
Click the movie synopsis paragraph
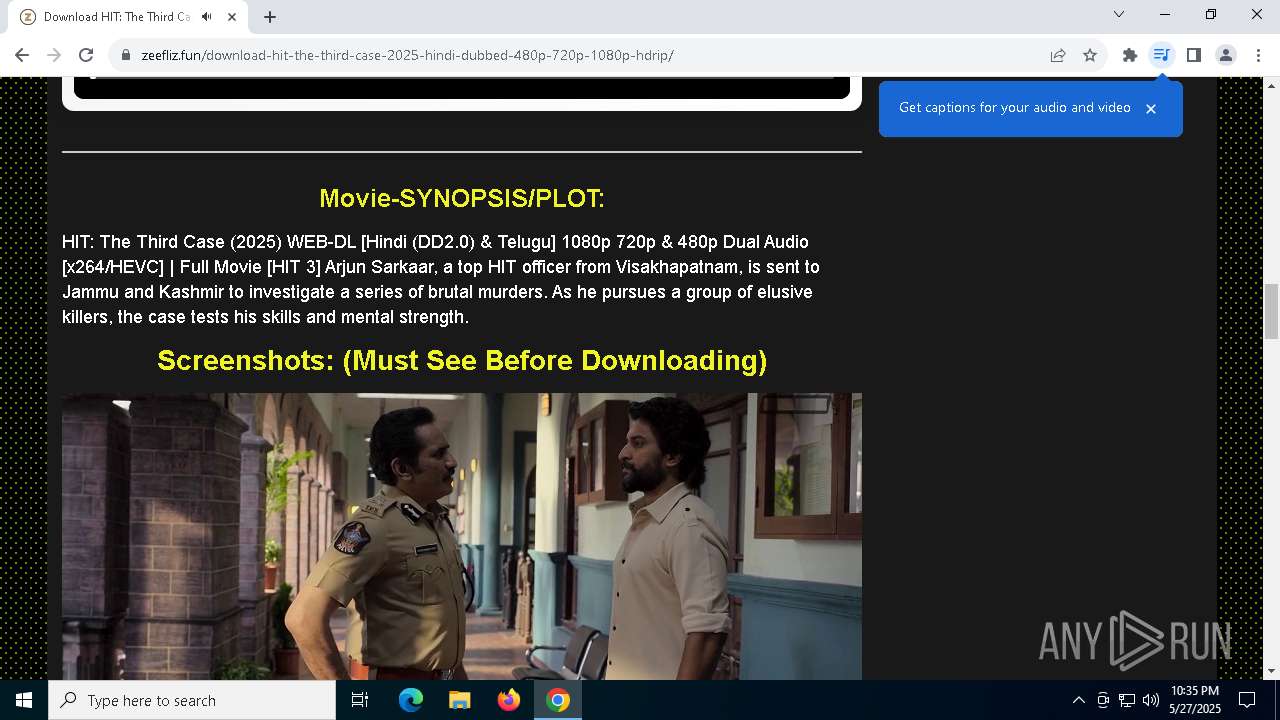tap(441, 279)
